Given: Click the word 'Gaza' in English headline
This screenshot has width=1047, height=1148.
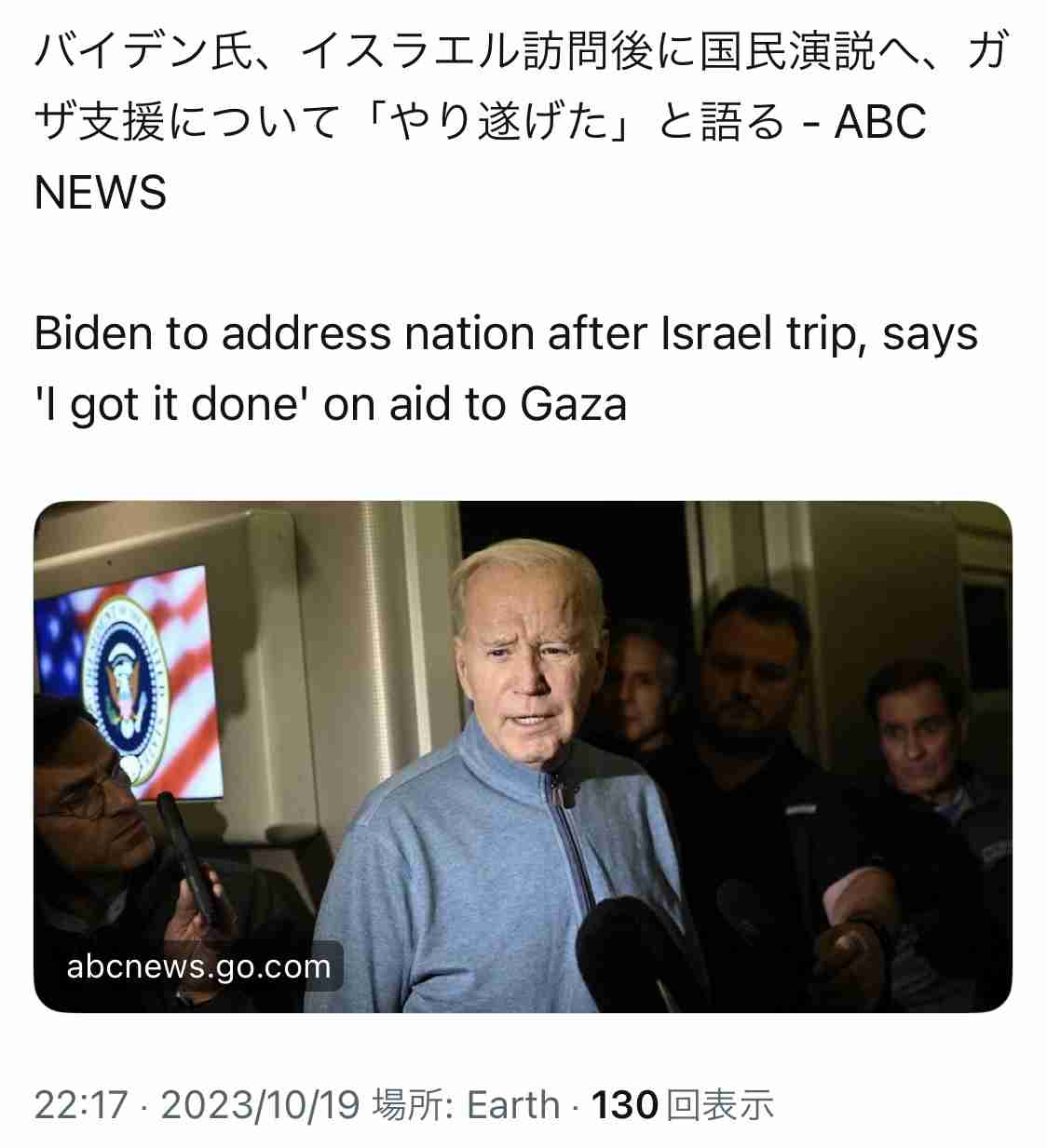Looking at the screenshot, I should coord(573,405).
